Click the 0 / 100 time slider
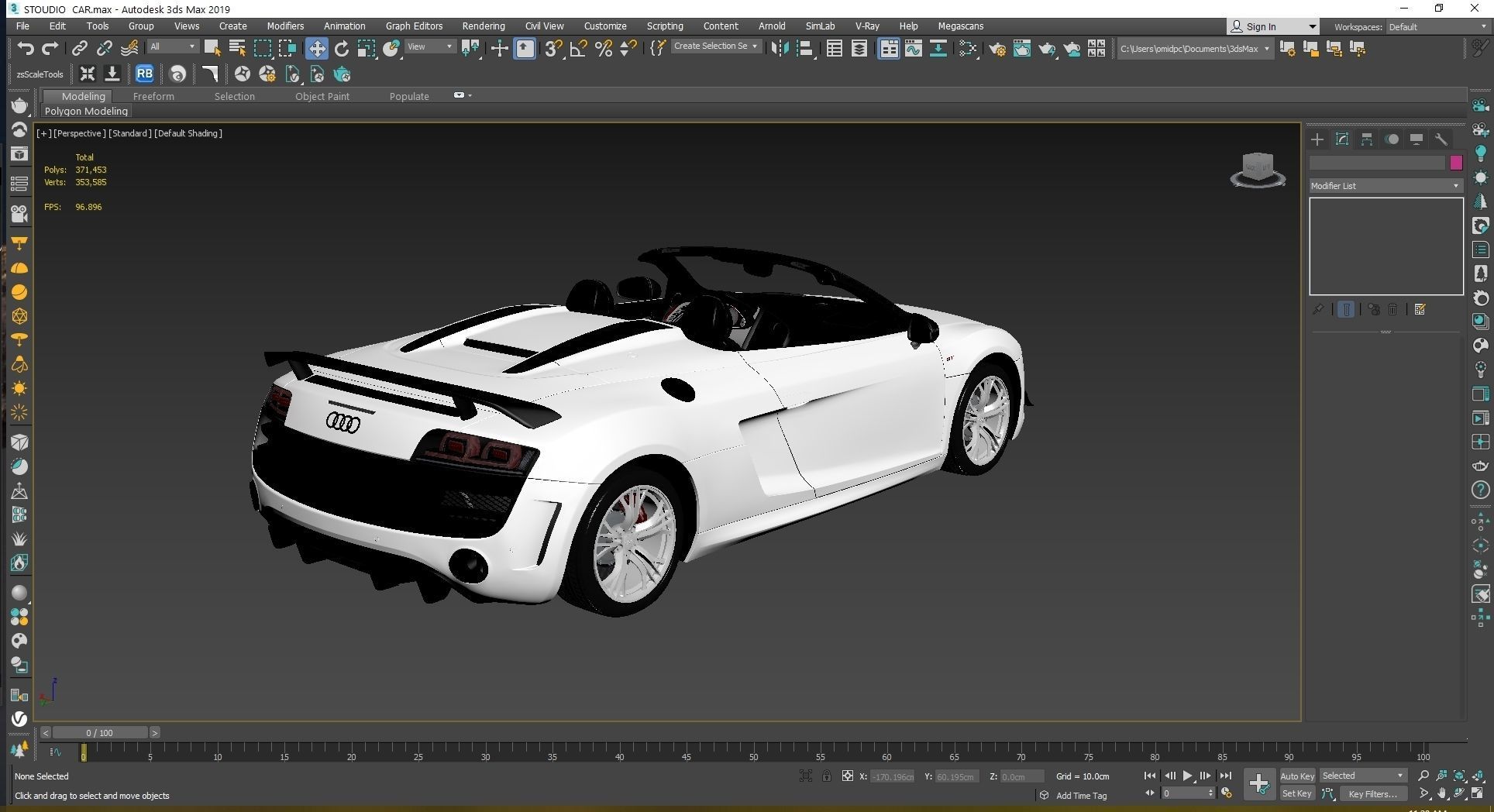The image size is (1494, 812). 100,732
